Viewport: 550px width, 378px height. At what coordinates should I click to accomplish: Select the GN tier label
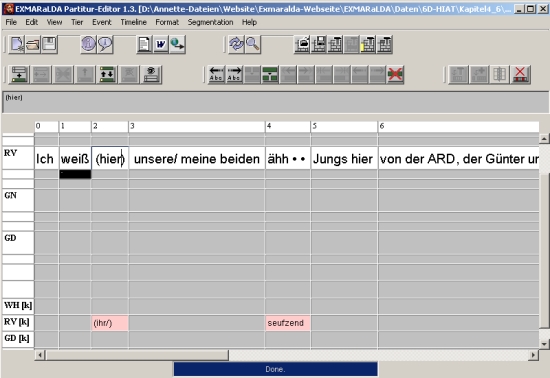coord(18,200)
